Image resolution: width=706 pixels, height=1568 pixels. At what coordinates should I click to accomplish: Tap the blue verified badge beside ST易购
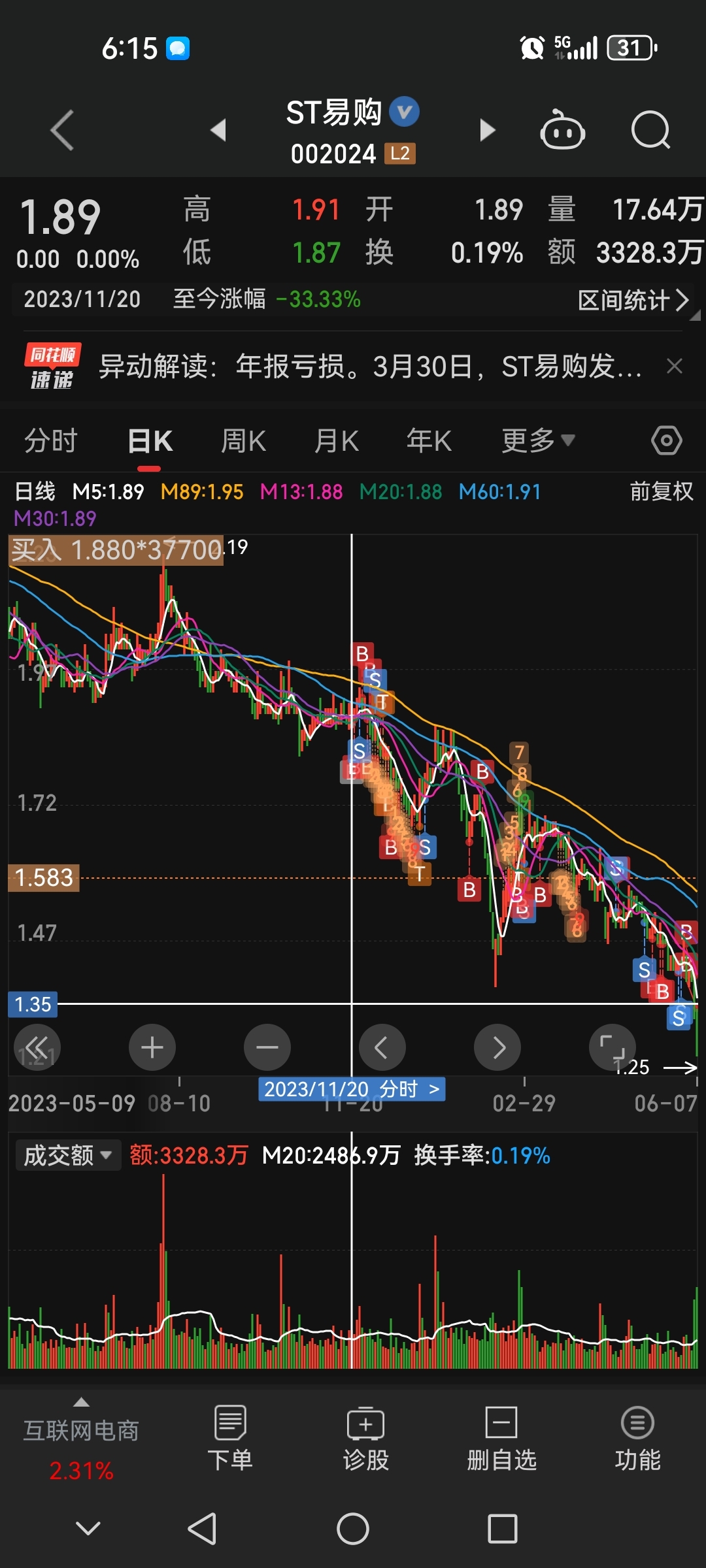[404, 112]
